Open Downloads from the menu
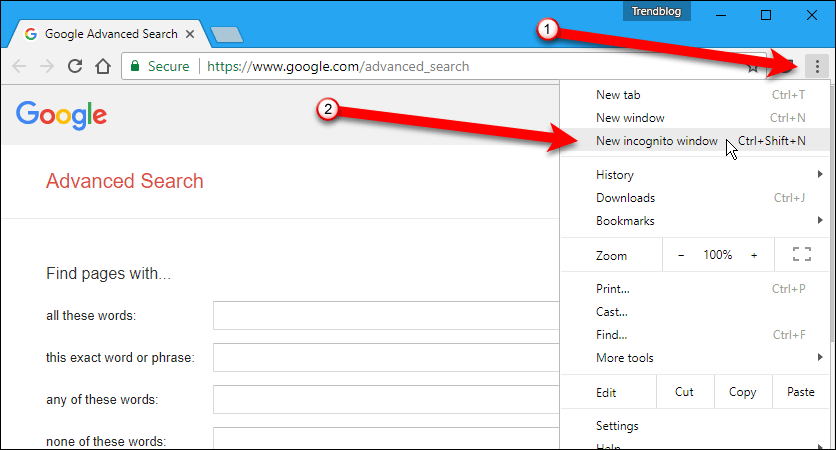This screenshot has width=836, height=450. pyautogui.click(x=695, y=198)
